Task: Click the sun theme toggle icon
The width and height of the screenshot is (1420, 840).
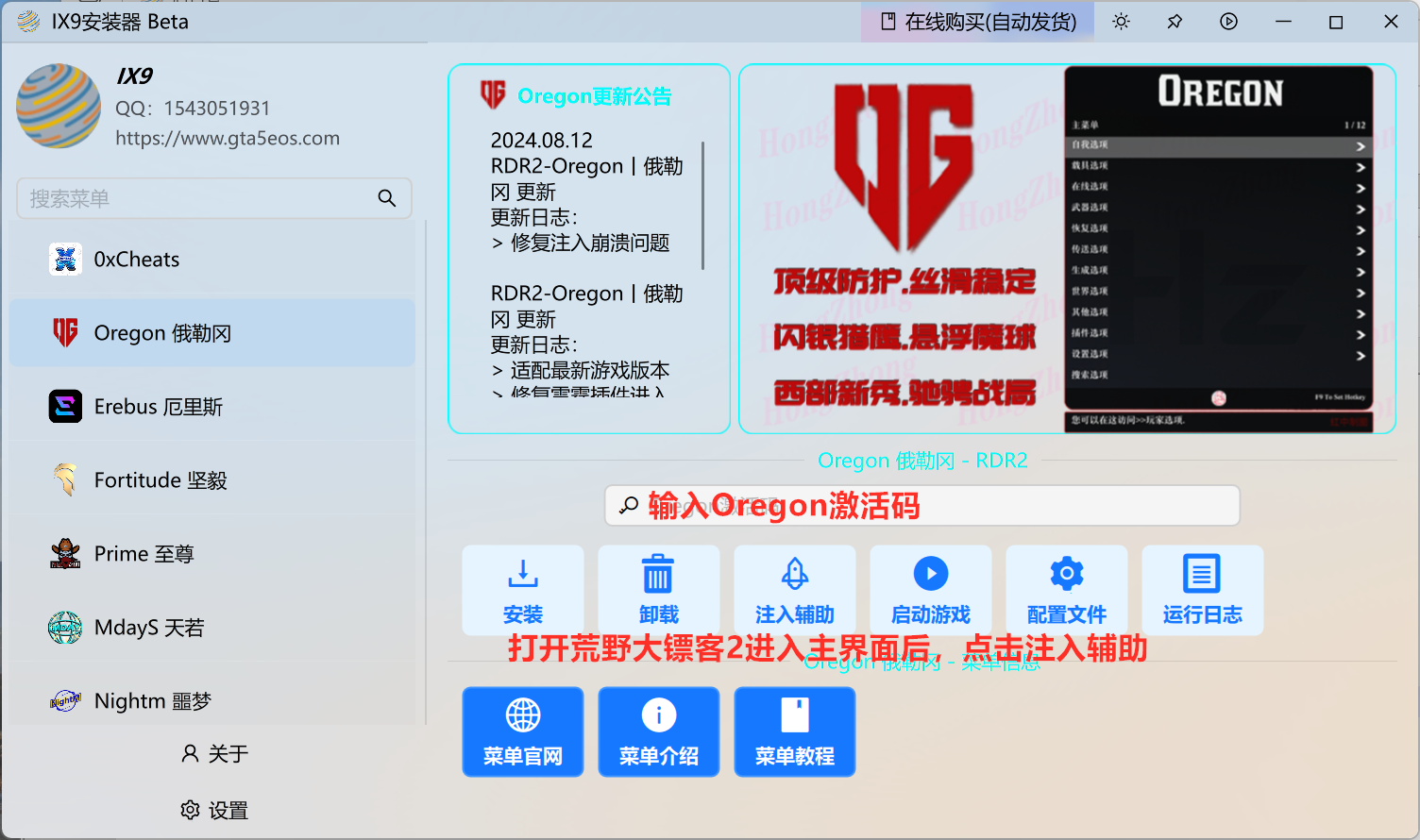Action: pos(1121,22)
